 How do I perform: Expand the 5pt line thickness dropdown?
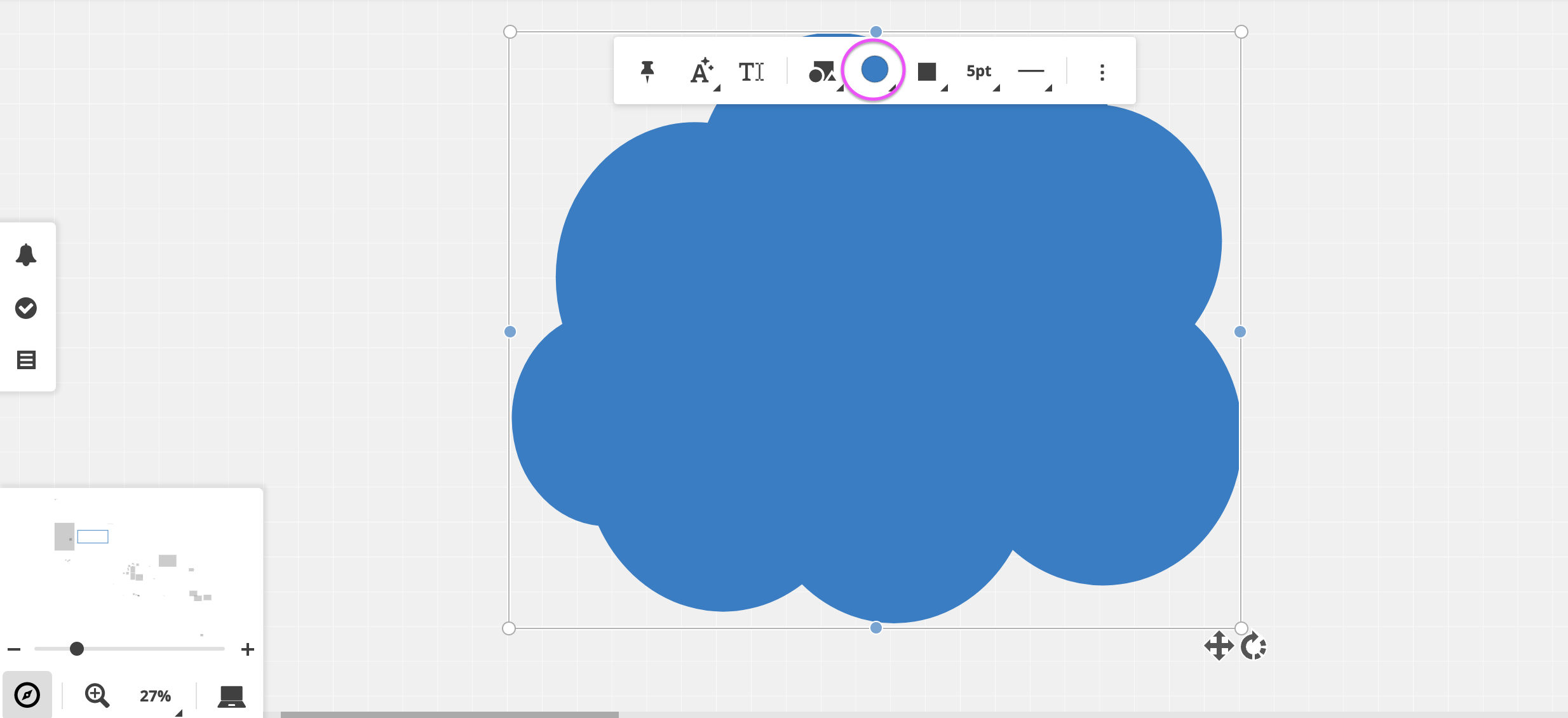coord(980,72)
